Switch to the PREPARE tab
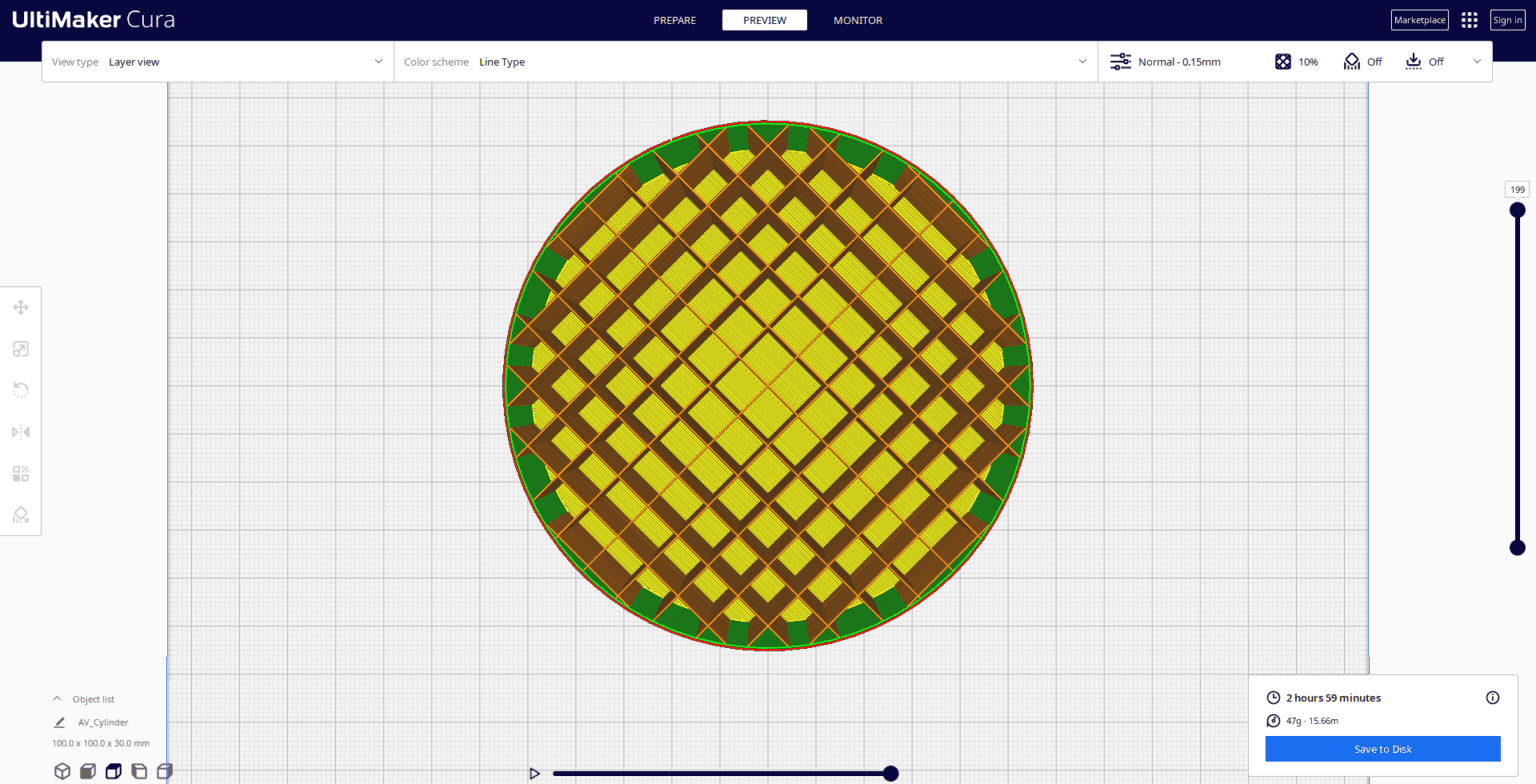Image resolution: width=1536 pixels, height=784 pixels. click(675, 20)
